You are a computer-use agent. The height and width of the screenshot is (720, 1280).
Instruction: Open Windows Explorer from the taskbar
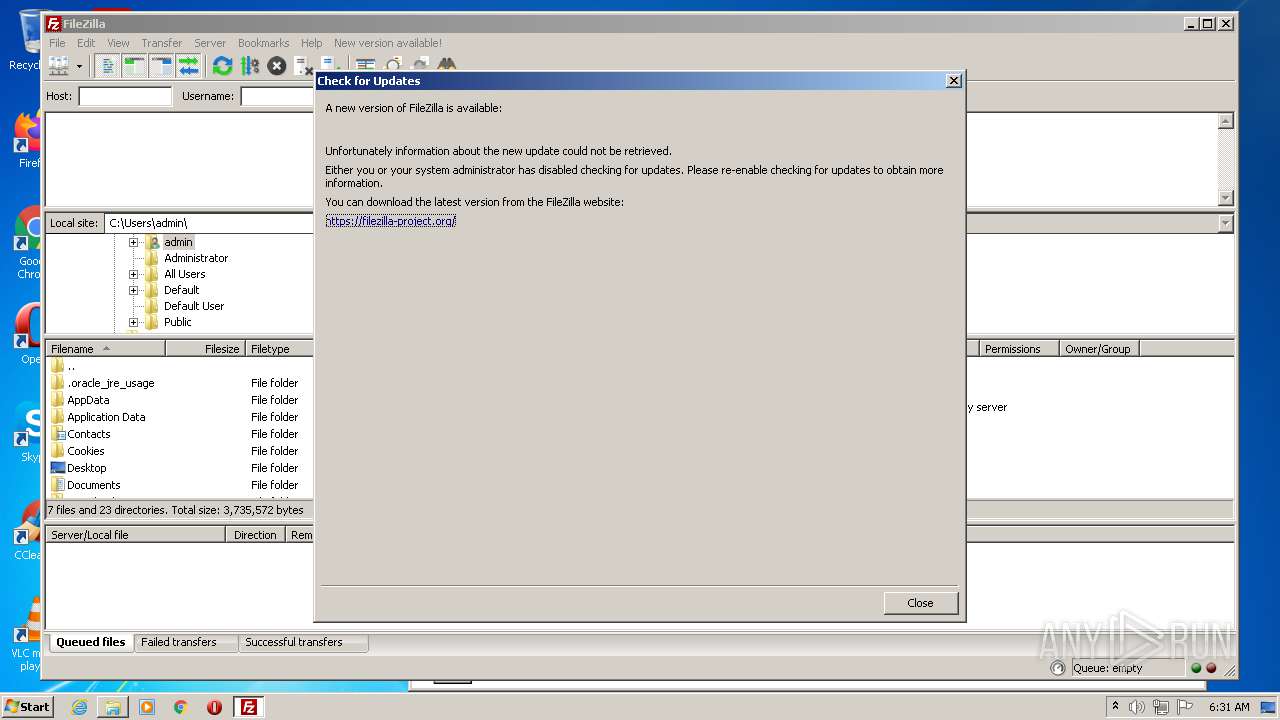pyautogui.click(x=113, y=707)
